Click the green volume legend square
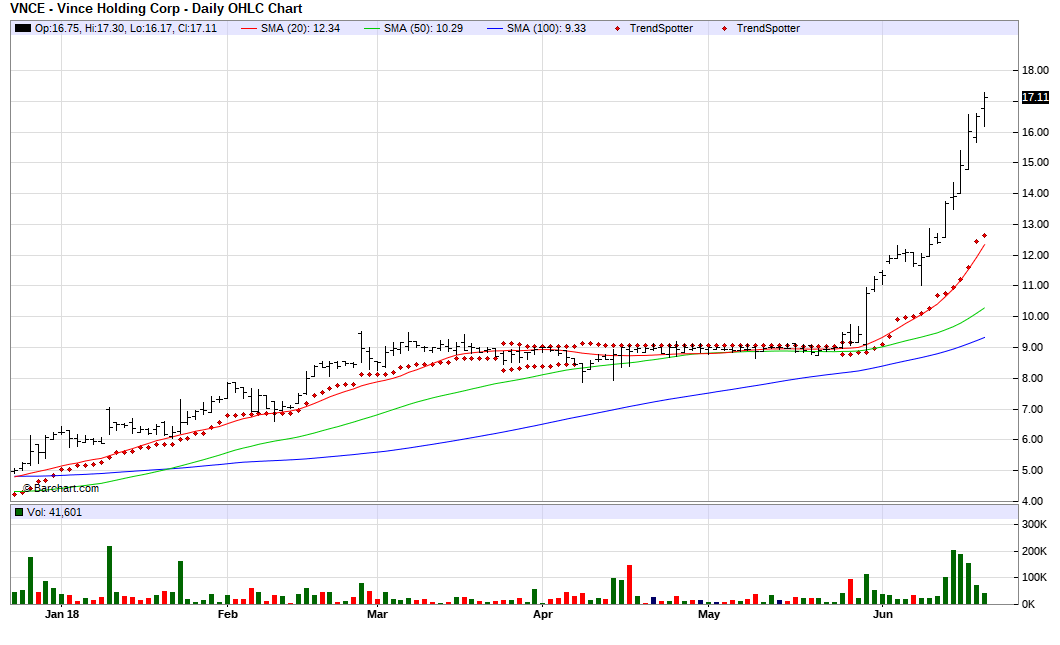 18,512
